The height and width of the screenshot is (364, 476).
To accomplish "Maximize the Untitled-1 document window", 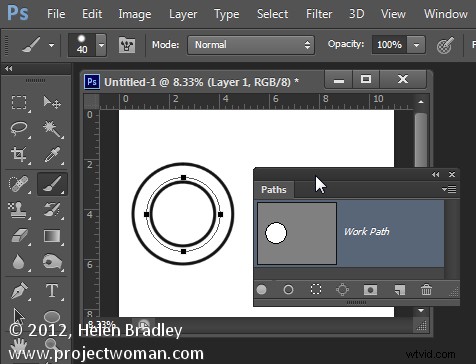I will pyautogui.click(x=366, y=79).
